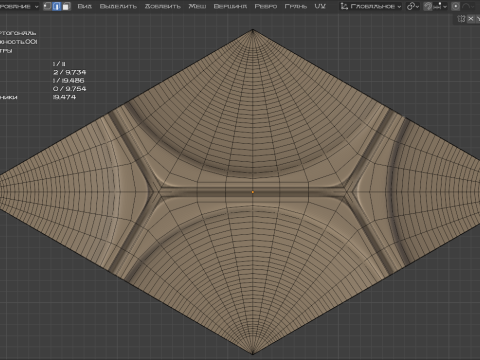Activate edge select mode button
The height and width of the screenshot is (360, 480).
click(57, 6)
